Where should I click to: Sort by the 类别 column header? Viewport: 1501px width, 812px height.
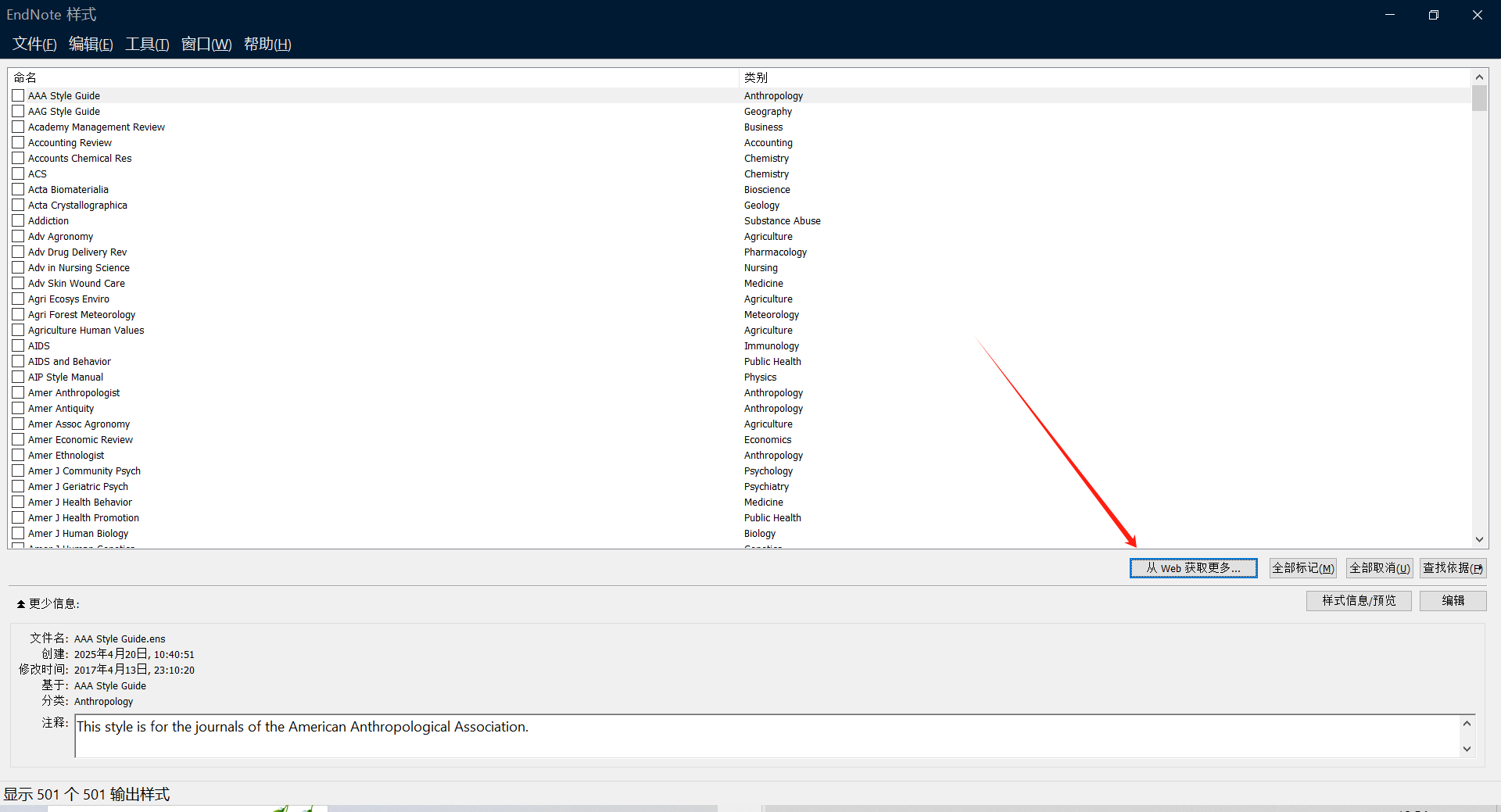coord(1105,77)
